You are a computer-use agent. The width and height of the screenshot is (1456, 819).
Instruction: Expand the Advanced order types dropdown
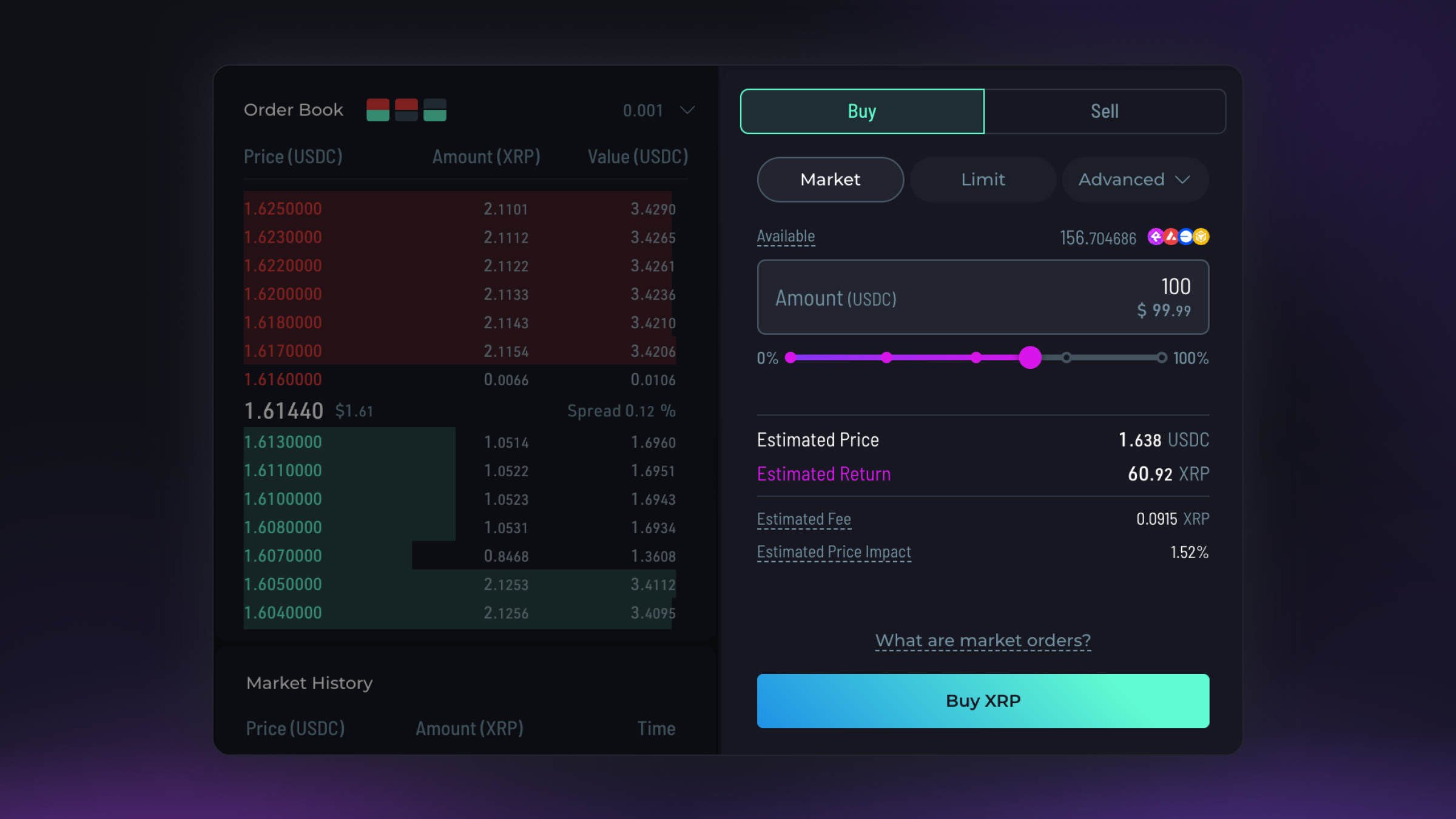pyautogui.click(x=1135, y=180)
